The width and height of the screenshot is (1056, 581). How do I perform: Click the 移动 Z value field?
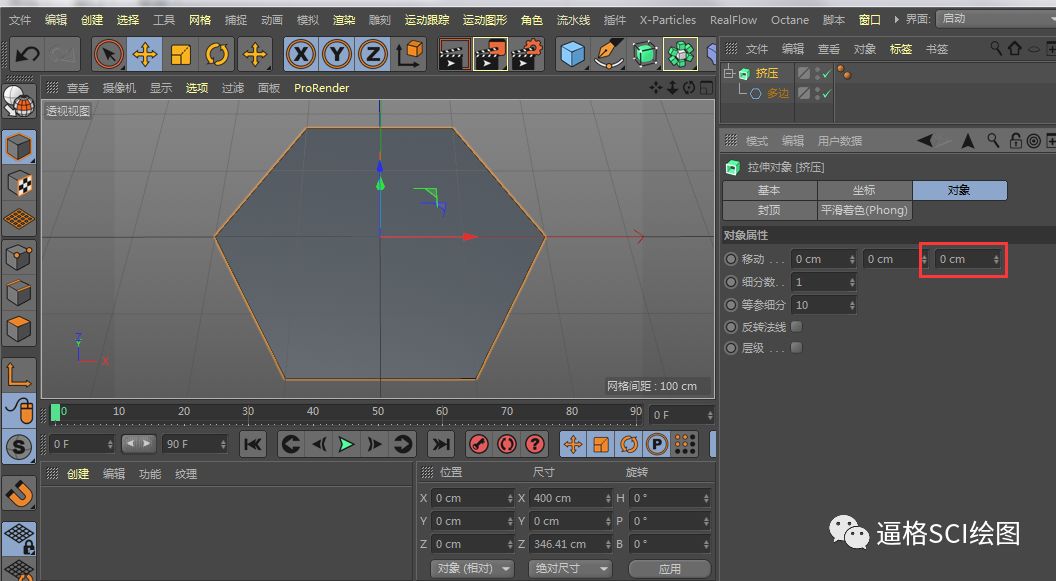point(967,259)
